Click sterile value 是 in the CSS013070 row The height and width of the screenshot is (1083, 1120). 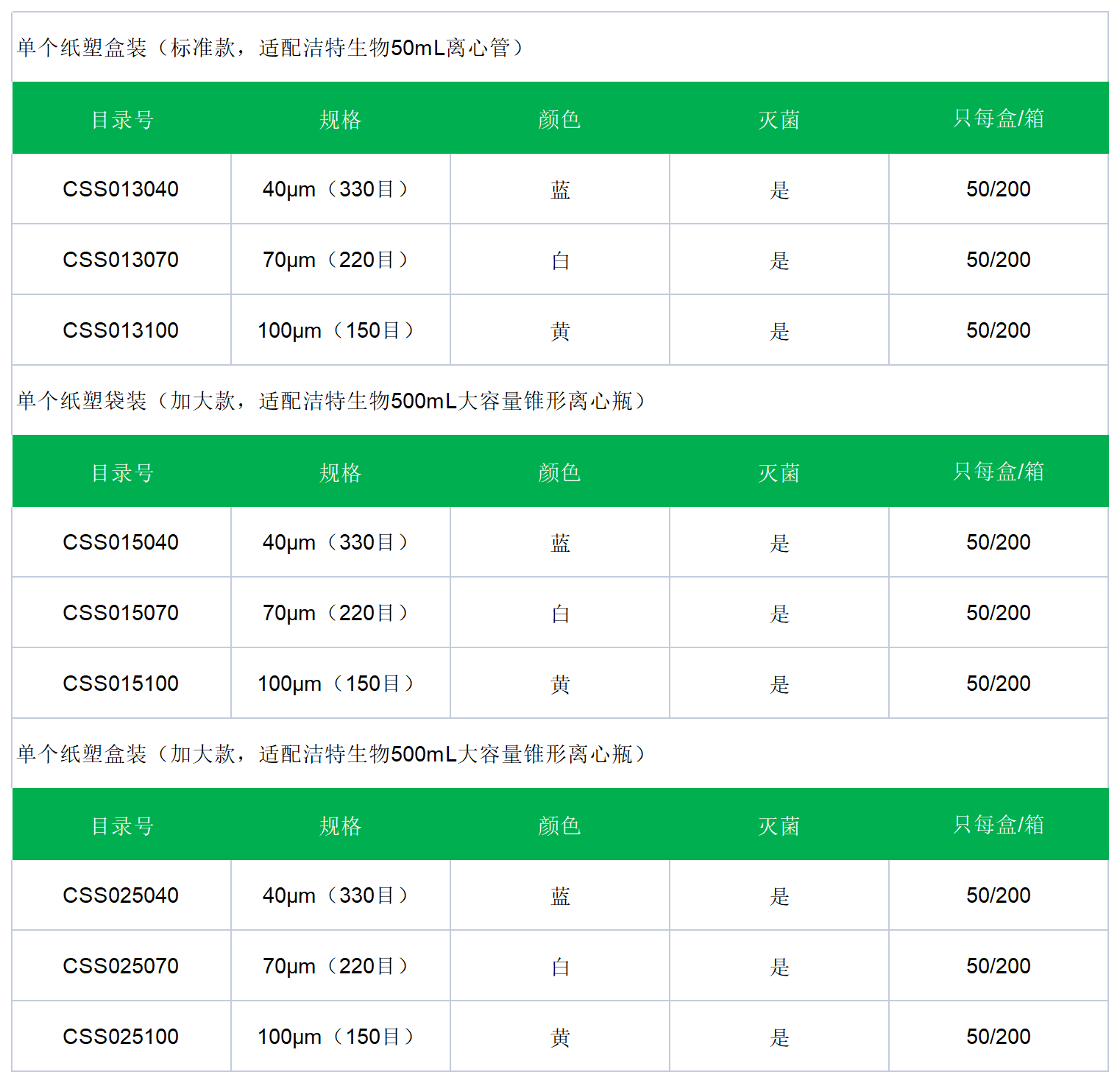click(x=779, y=260)
